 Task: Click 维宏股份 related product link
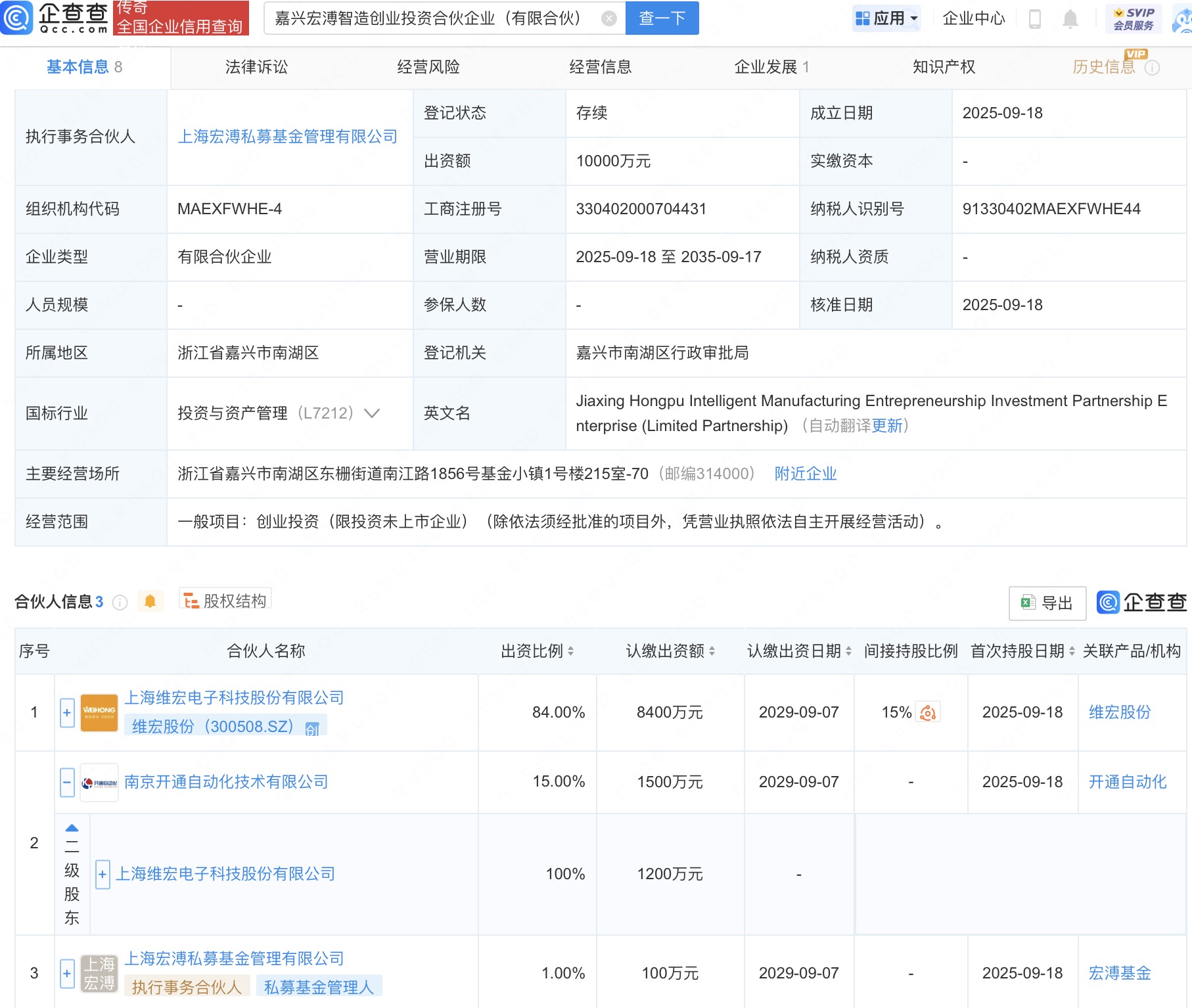pos(1120,712)
